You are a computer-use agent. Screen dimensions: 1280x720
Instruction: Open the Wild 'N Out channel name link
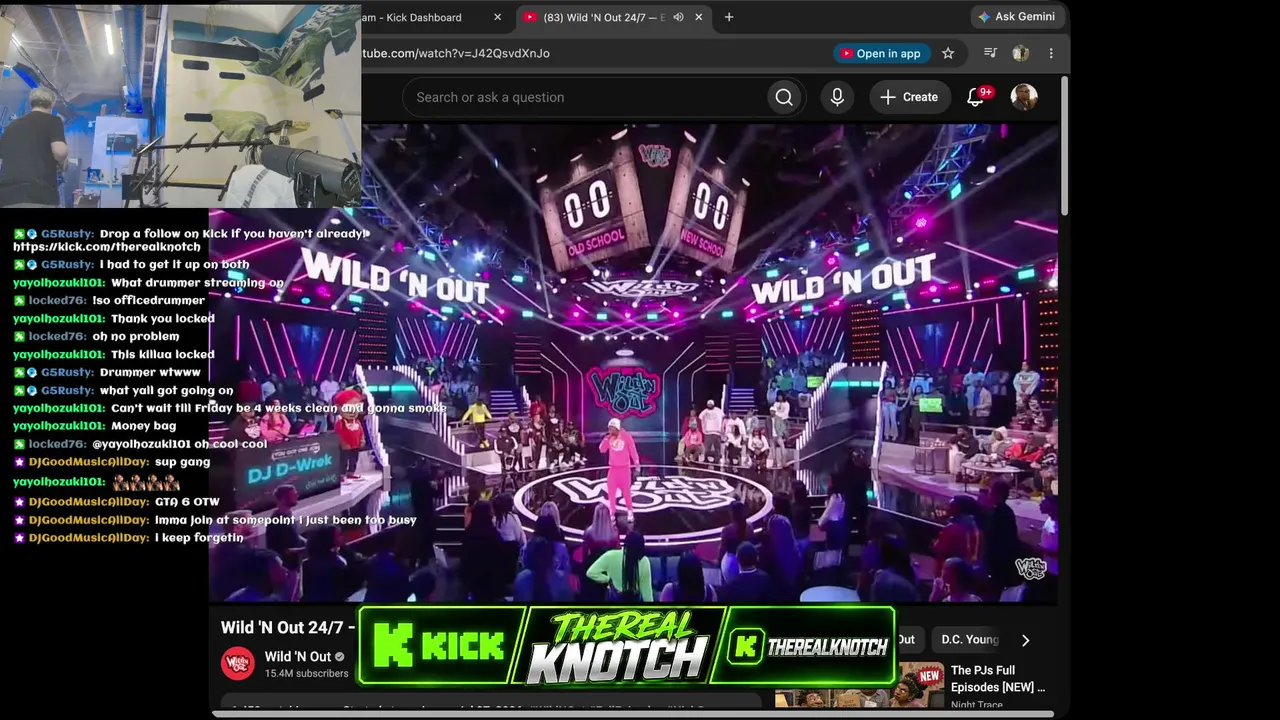click(x=297, y=657)
